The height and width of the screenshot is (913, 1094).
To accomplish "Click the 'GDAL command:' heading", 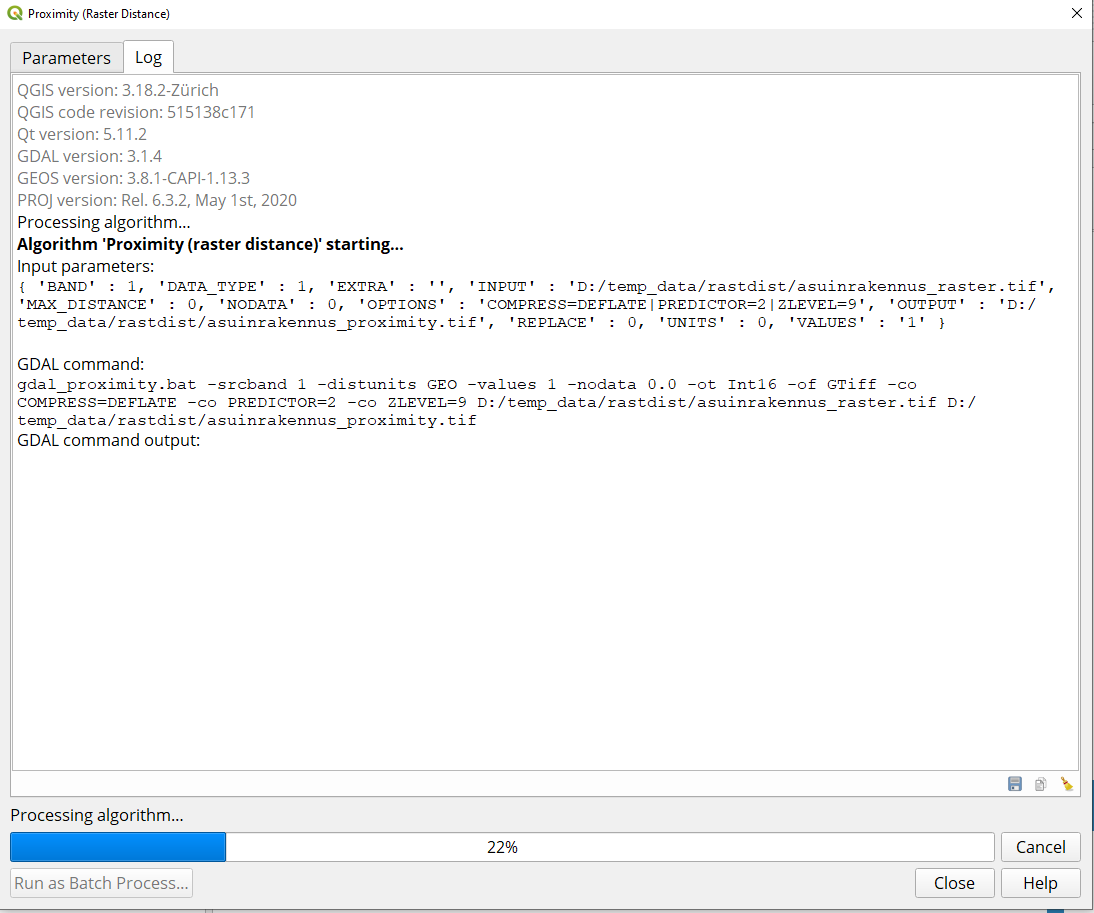I will (81, 364).
